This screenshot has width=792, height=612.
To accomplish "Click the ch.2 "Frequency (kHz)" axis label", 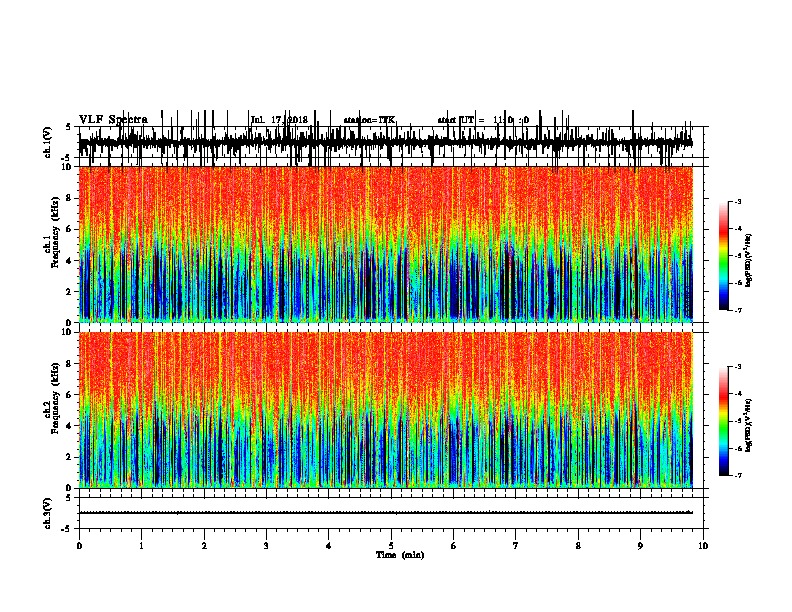I will [55, 398].
